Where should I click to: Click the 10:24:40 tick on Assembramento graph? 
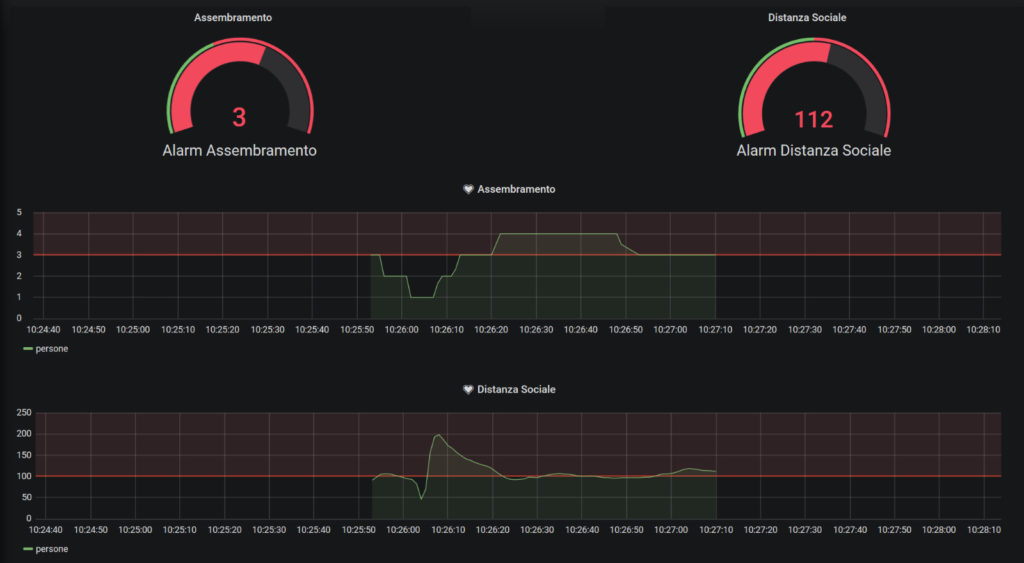[x=44, y=330]
